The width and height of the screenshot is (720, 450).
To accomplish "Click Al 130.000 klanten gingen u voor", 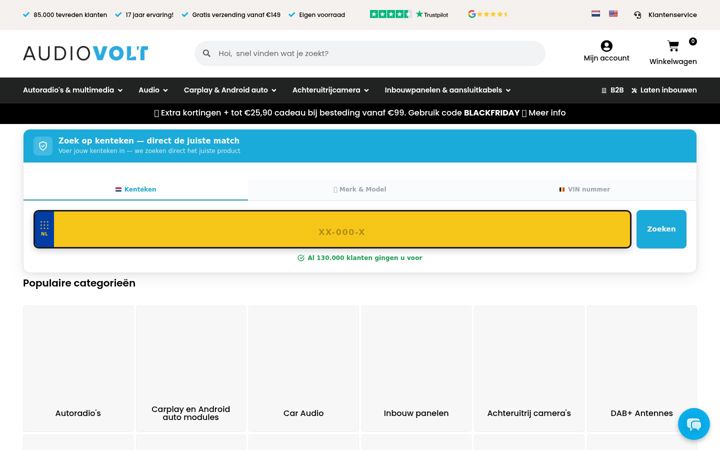I will (x=365, y=258).
